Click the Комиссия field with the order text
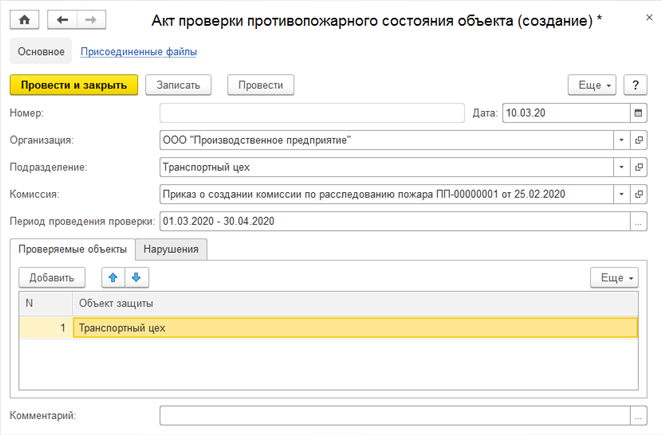 [386, 194]
